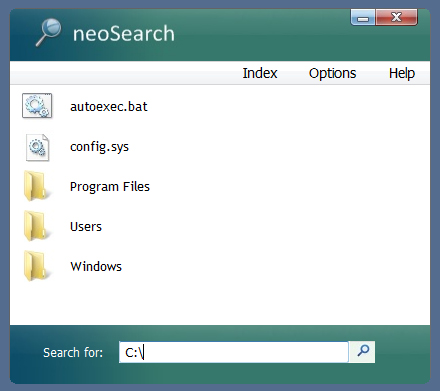Click the config.sys file icon
This screenshot has height=391, width=440.
(37, 147)
